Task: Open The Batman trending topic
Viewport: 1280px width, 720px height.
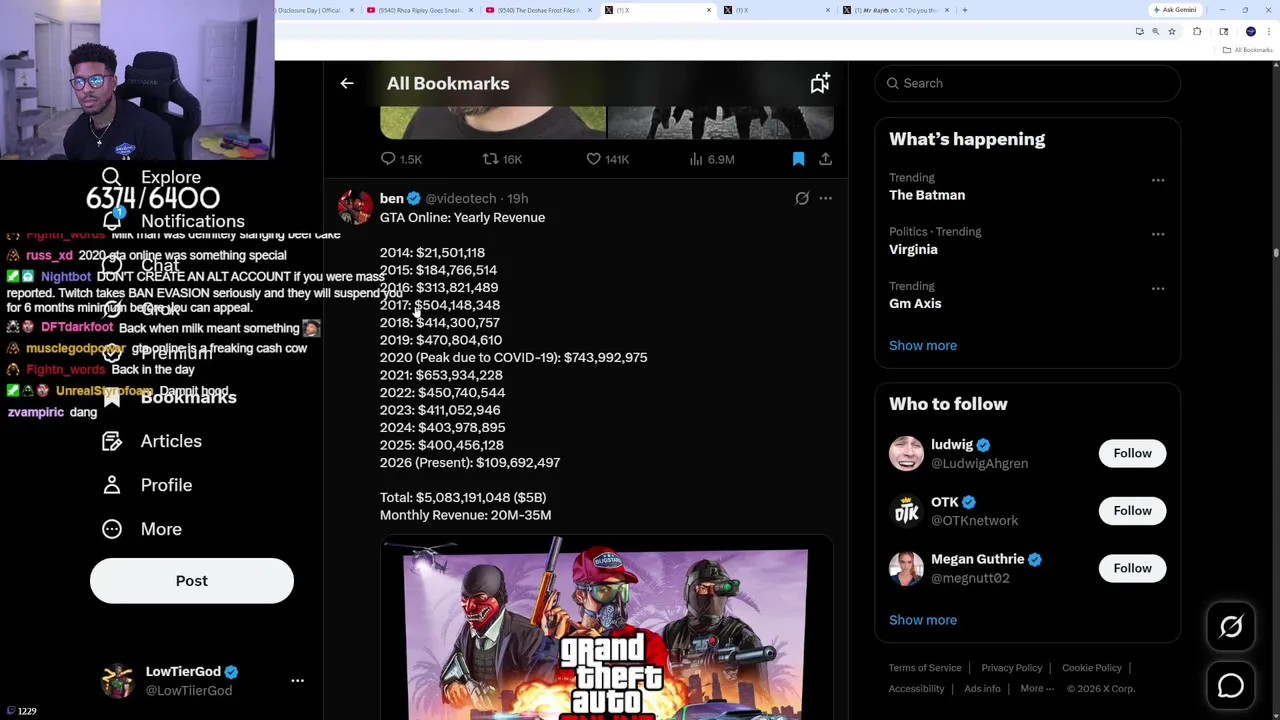Action: coord(927,195)
